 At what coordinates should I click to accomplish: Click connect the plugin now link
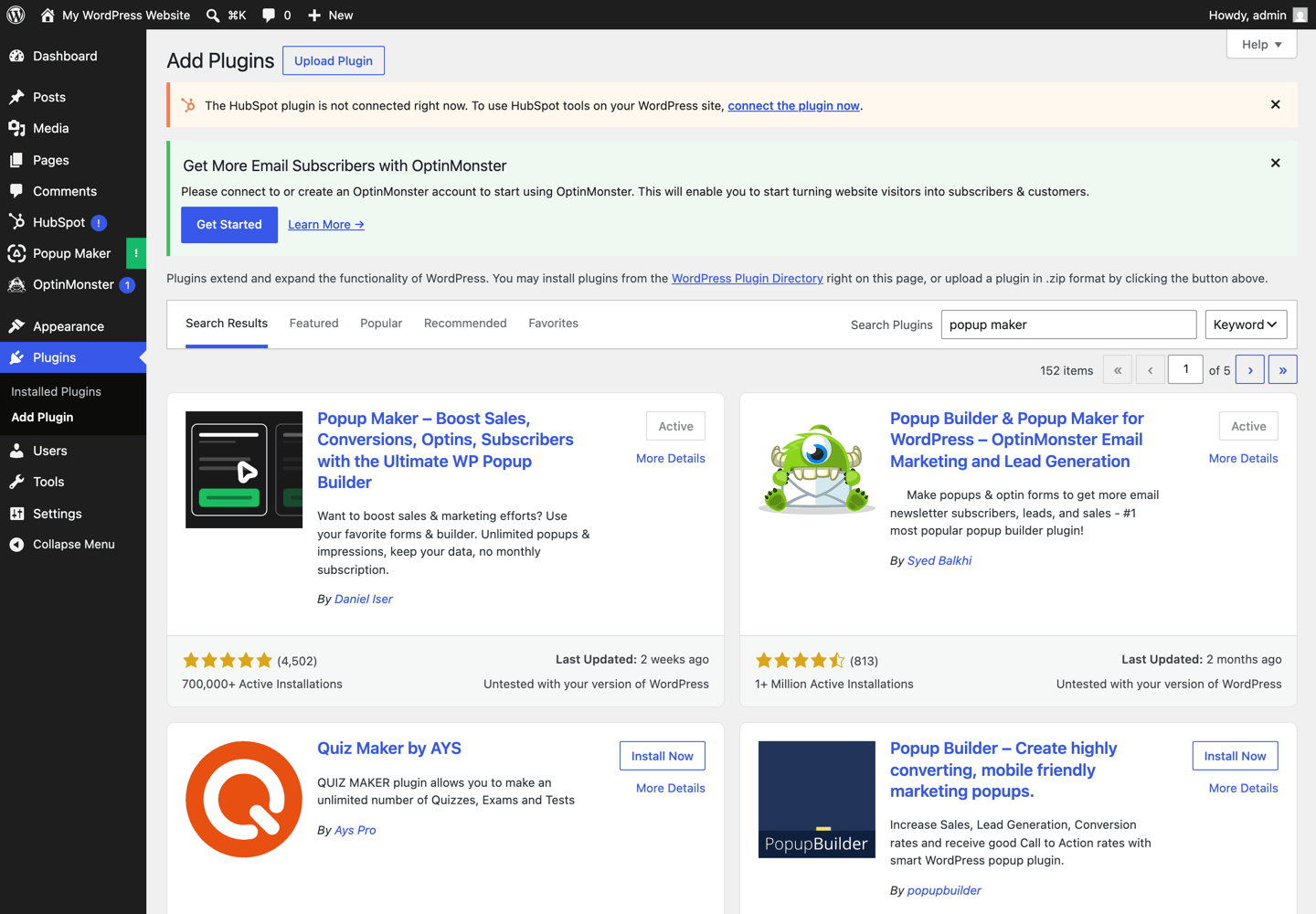(x=793, y=106)
